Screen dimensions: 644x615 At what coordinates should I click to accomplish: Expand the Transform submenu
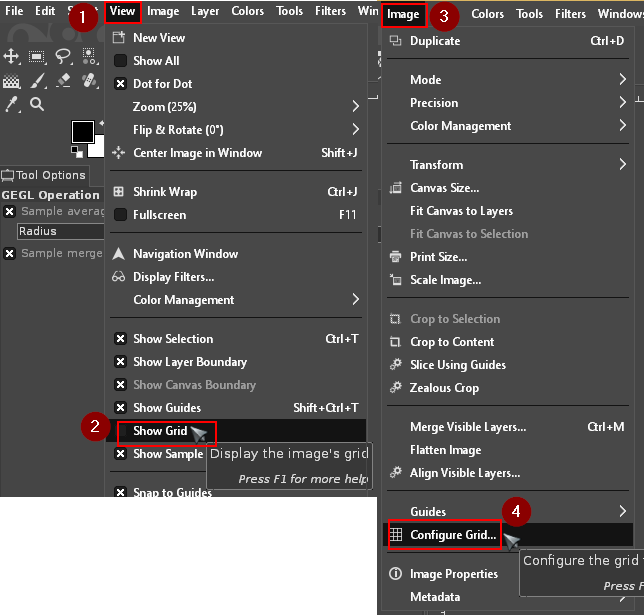510,165
